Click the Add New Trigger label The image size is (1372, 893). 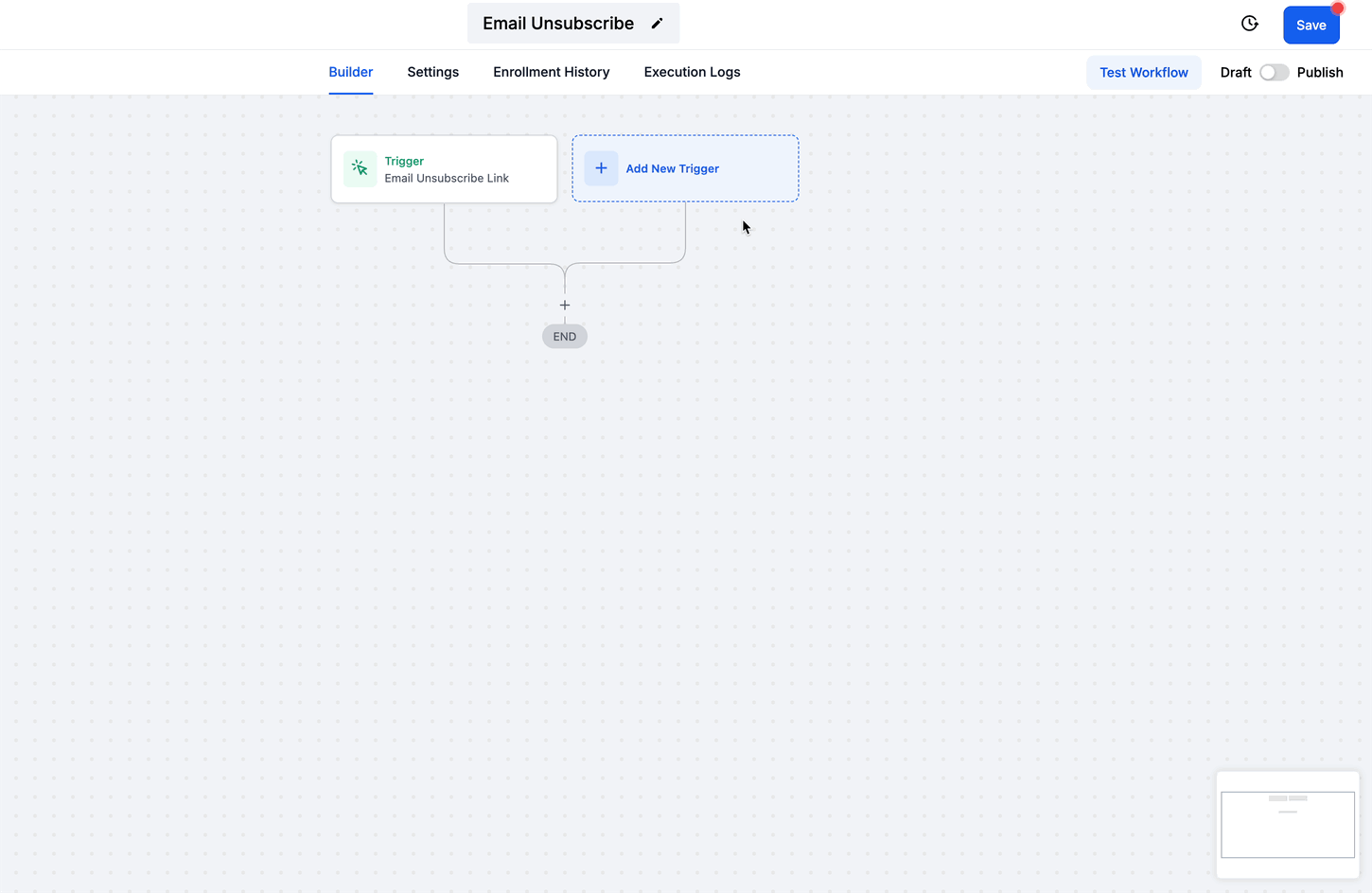click(x=672, y=168)
